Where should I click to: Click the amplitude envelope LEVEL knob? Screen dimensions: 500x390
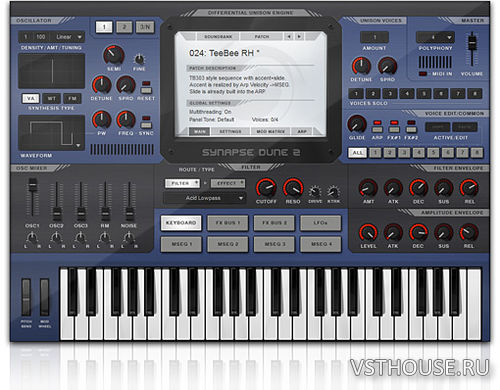coord(368,233)
